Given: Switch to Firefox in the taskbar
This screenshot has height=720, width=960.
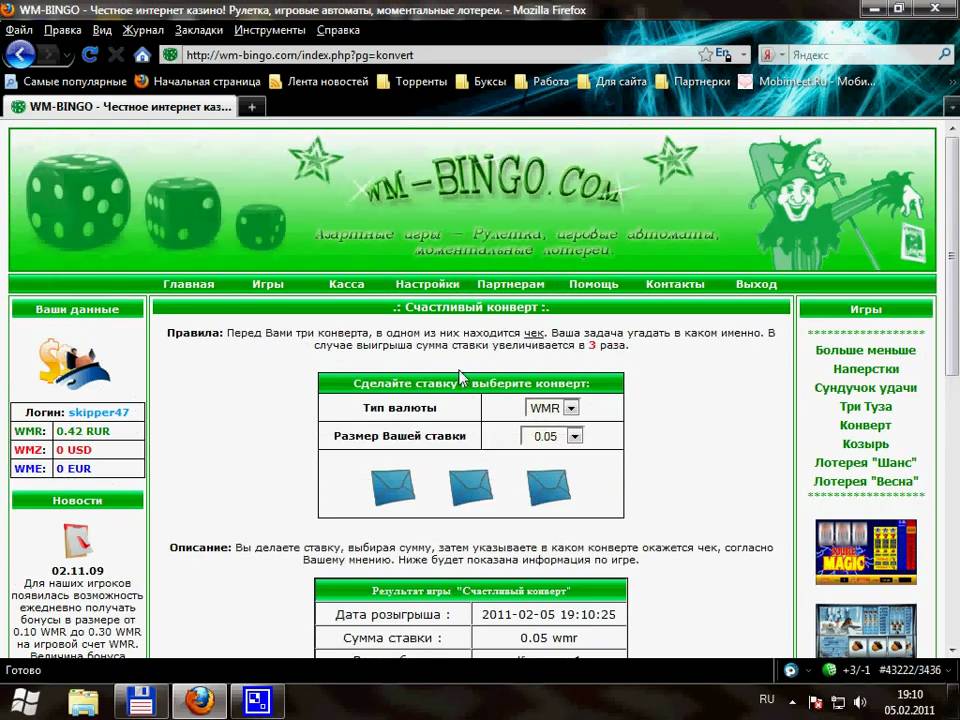Looking at the screenshot, I should pos(200,702).
